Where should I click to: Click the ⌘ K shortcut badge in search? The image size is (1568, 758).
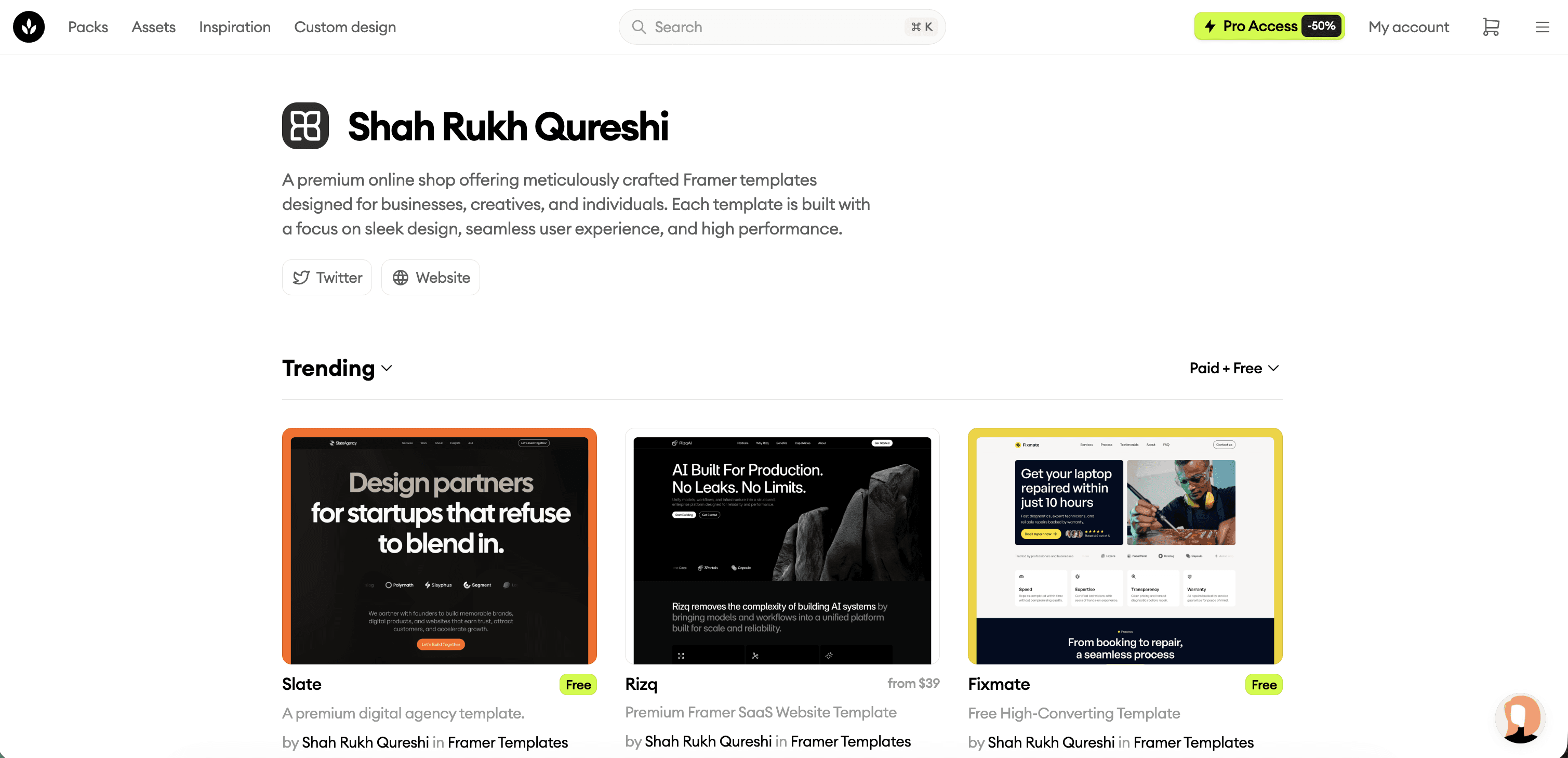pyautogui.click(x=922, y=27)
